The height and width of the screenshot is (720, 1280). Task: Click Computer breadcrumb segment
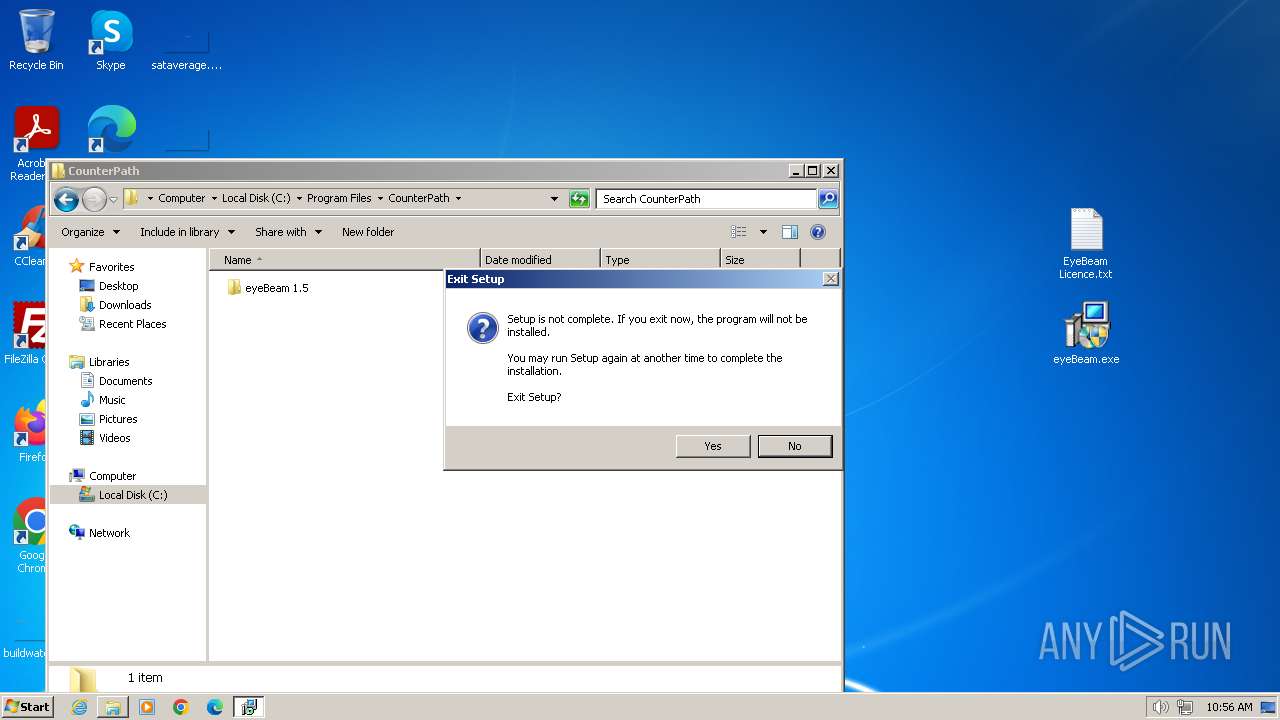coord(181,199)
